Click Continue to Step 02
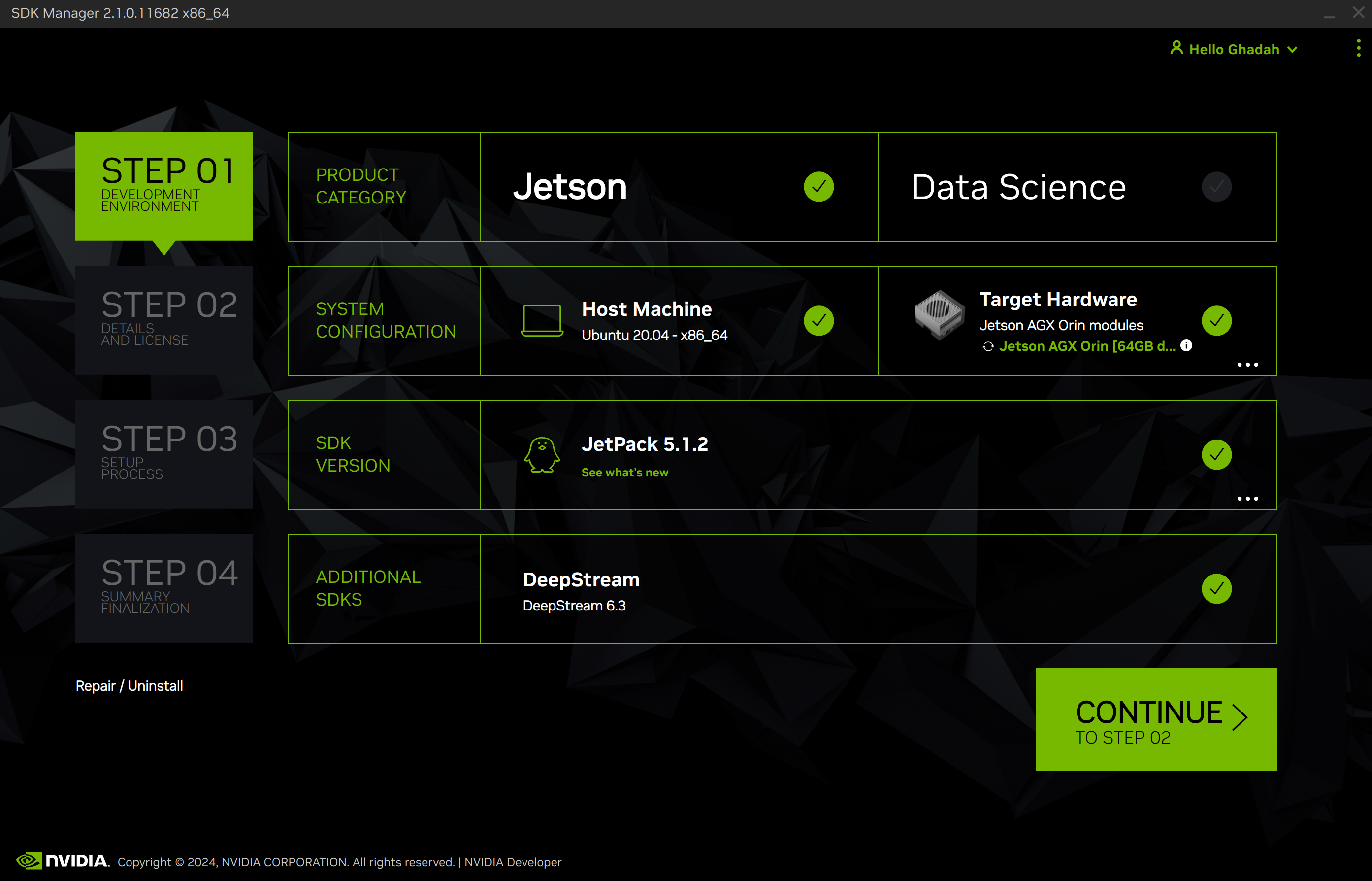The height and width of the screenshot is (881, 1372). coord(1155,720)
